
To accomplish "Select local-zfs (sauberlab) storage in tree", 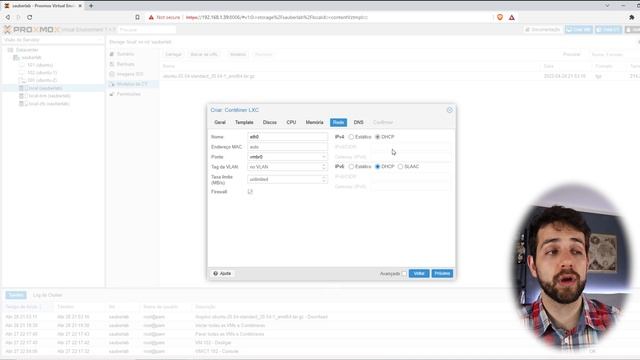I will pos(49,104).
